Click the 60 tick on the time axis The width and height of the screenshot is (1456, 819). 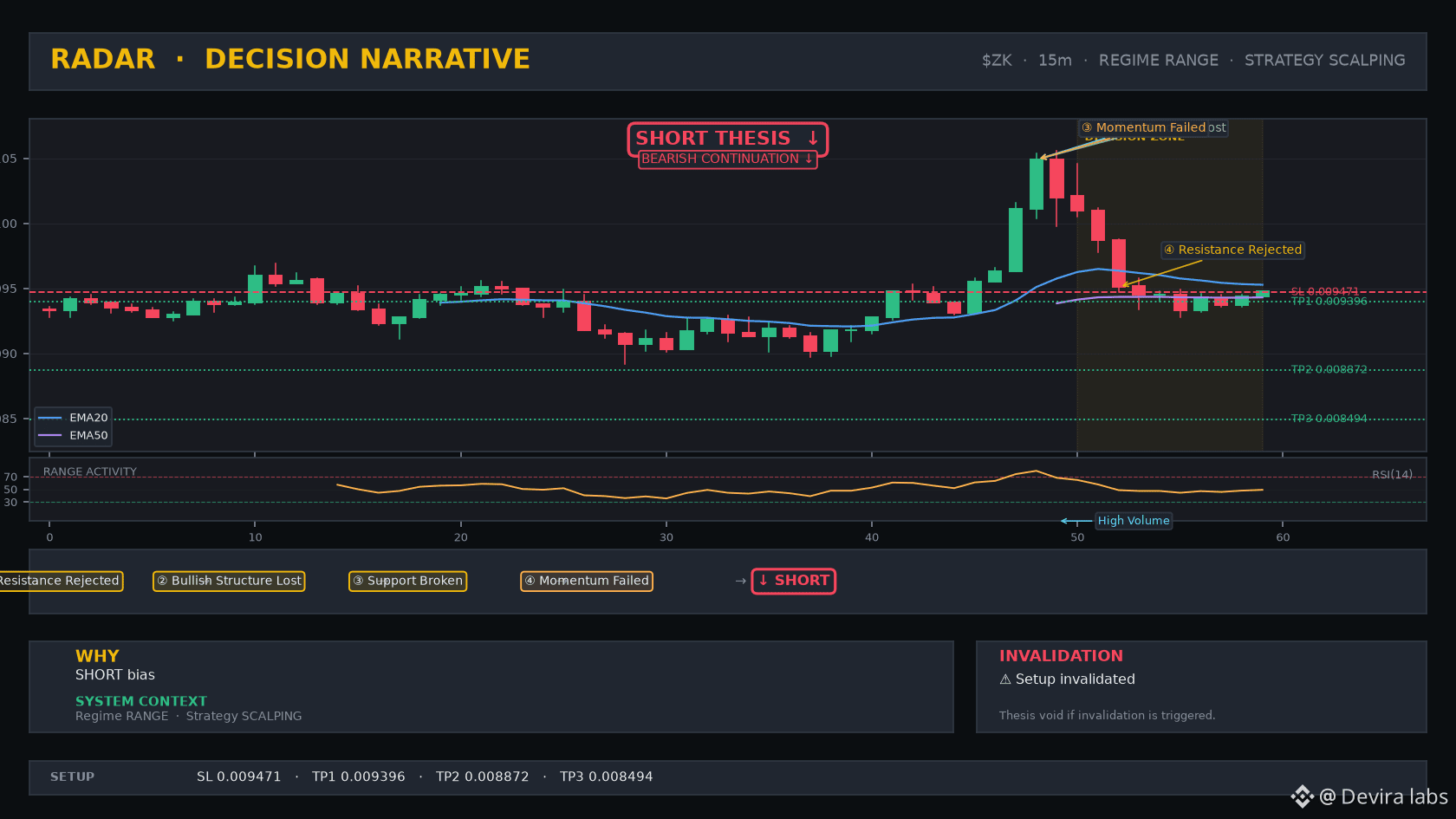coord(1283,537)
